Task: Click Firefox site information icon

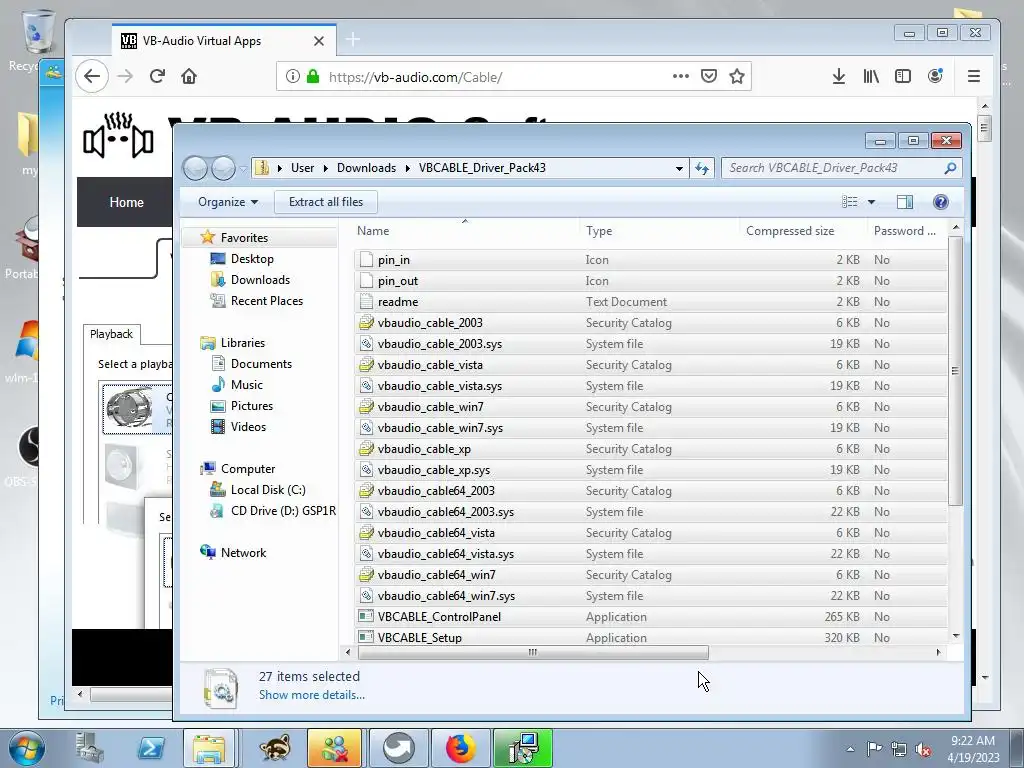Action: tap(293, 76)
